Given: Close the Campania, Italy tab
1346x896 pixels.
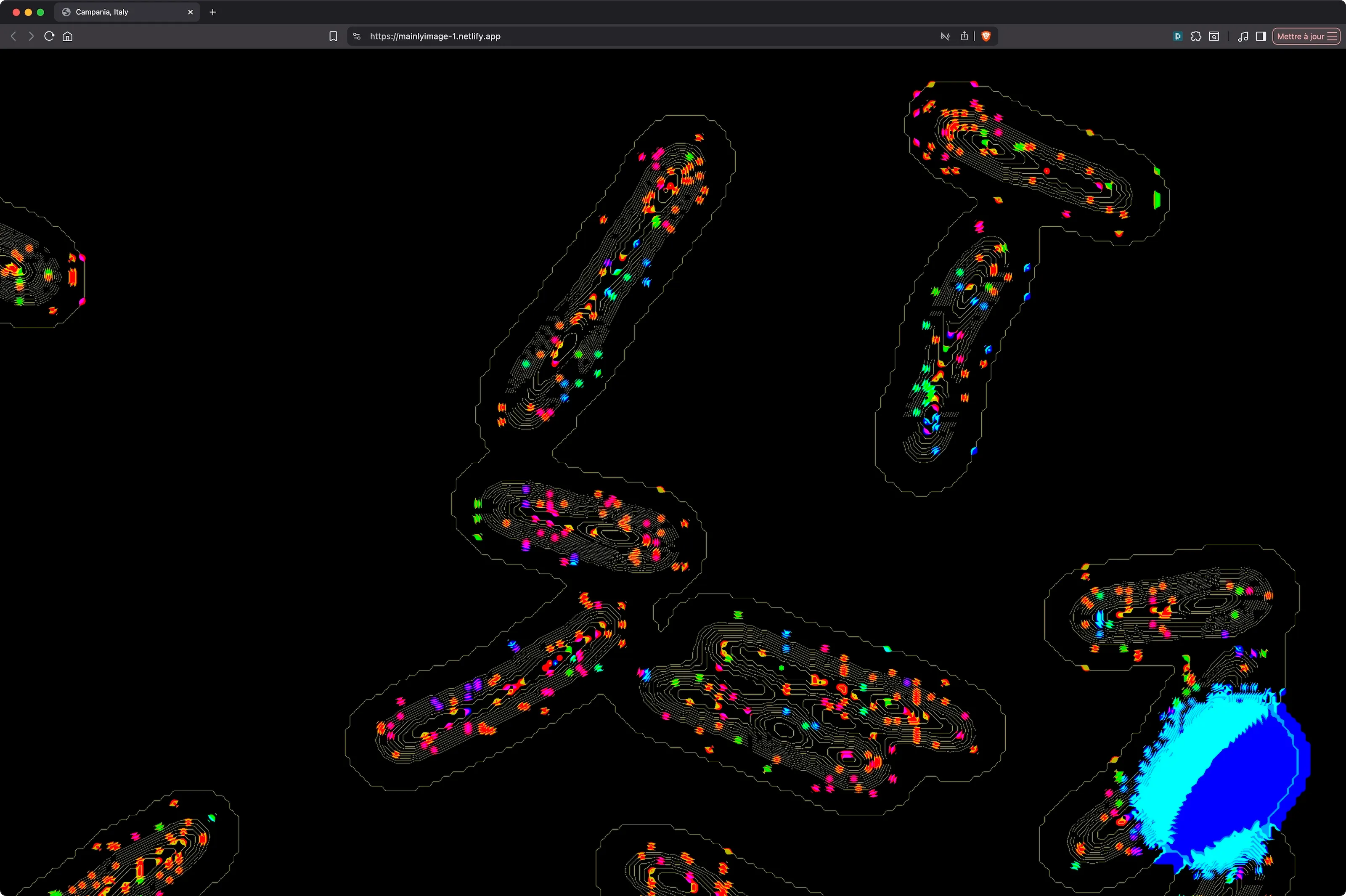Looking at the screenshot, I should pyautogui.click(x=190, y=12).
